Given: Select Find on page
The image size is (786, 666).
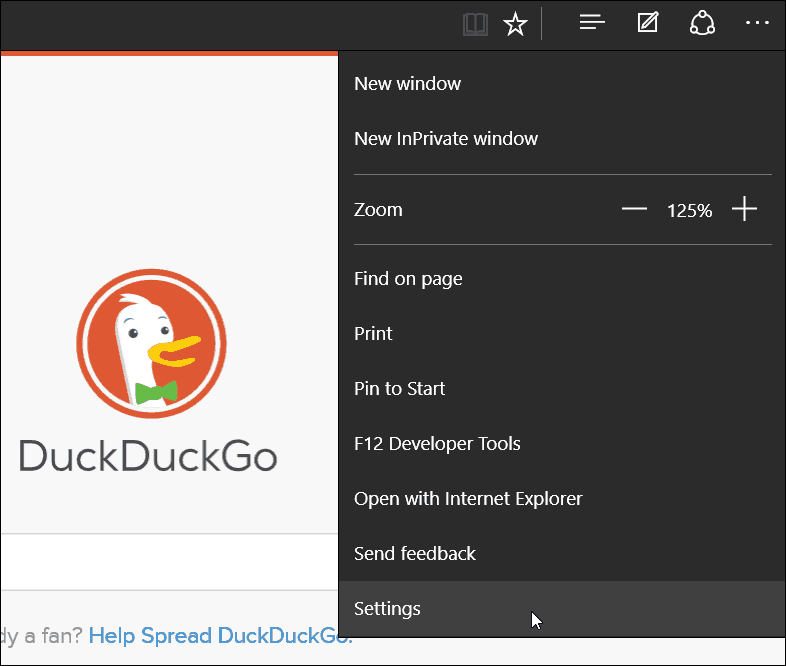Looking at the screenshot, I should (x=562, y=279).
